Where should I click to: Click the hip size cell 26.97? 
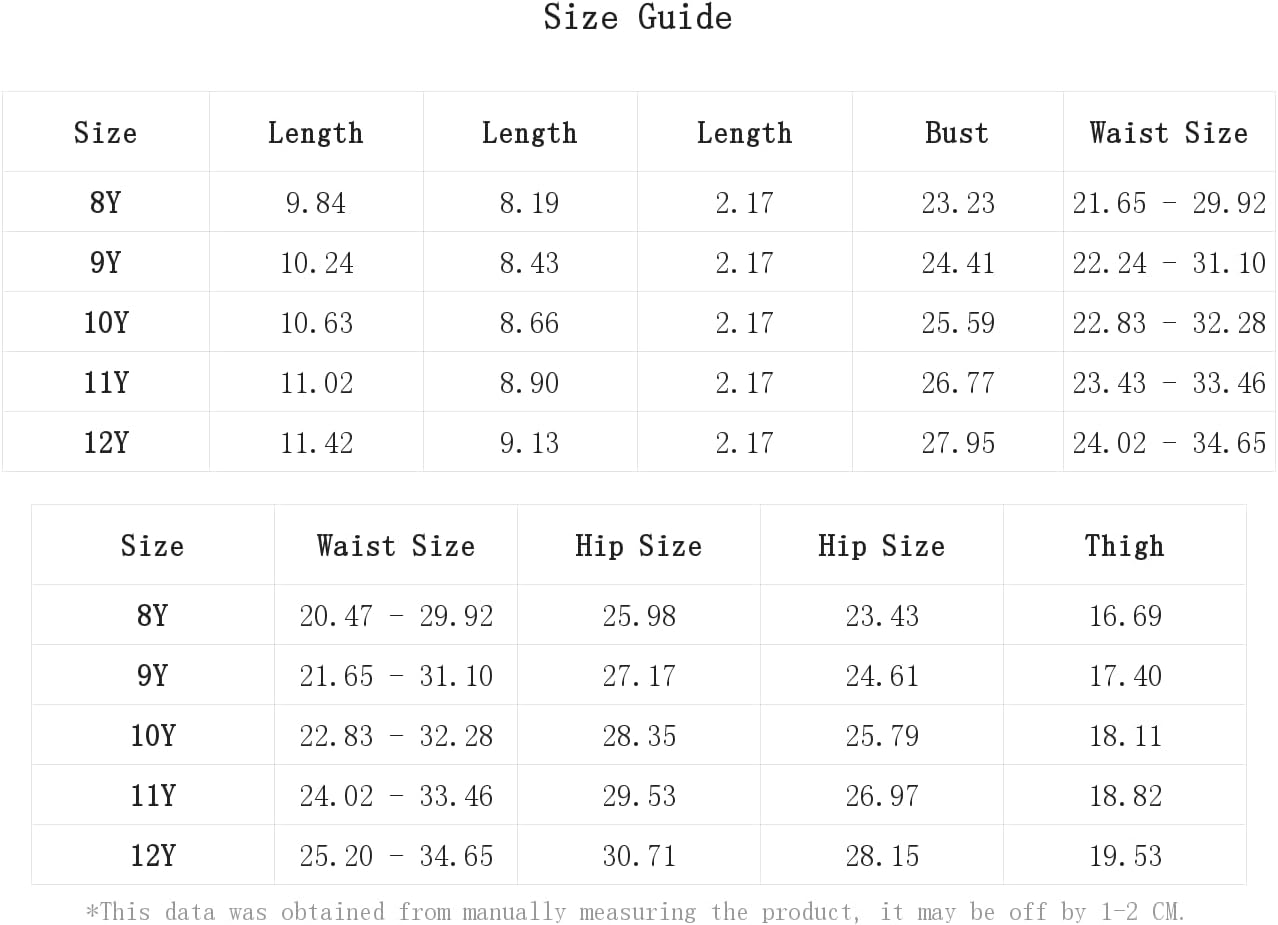click(x=882, y=796)
